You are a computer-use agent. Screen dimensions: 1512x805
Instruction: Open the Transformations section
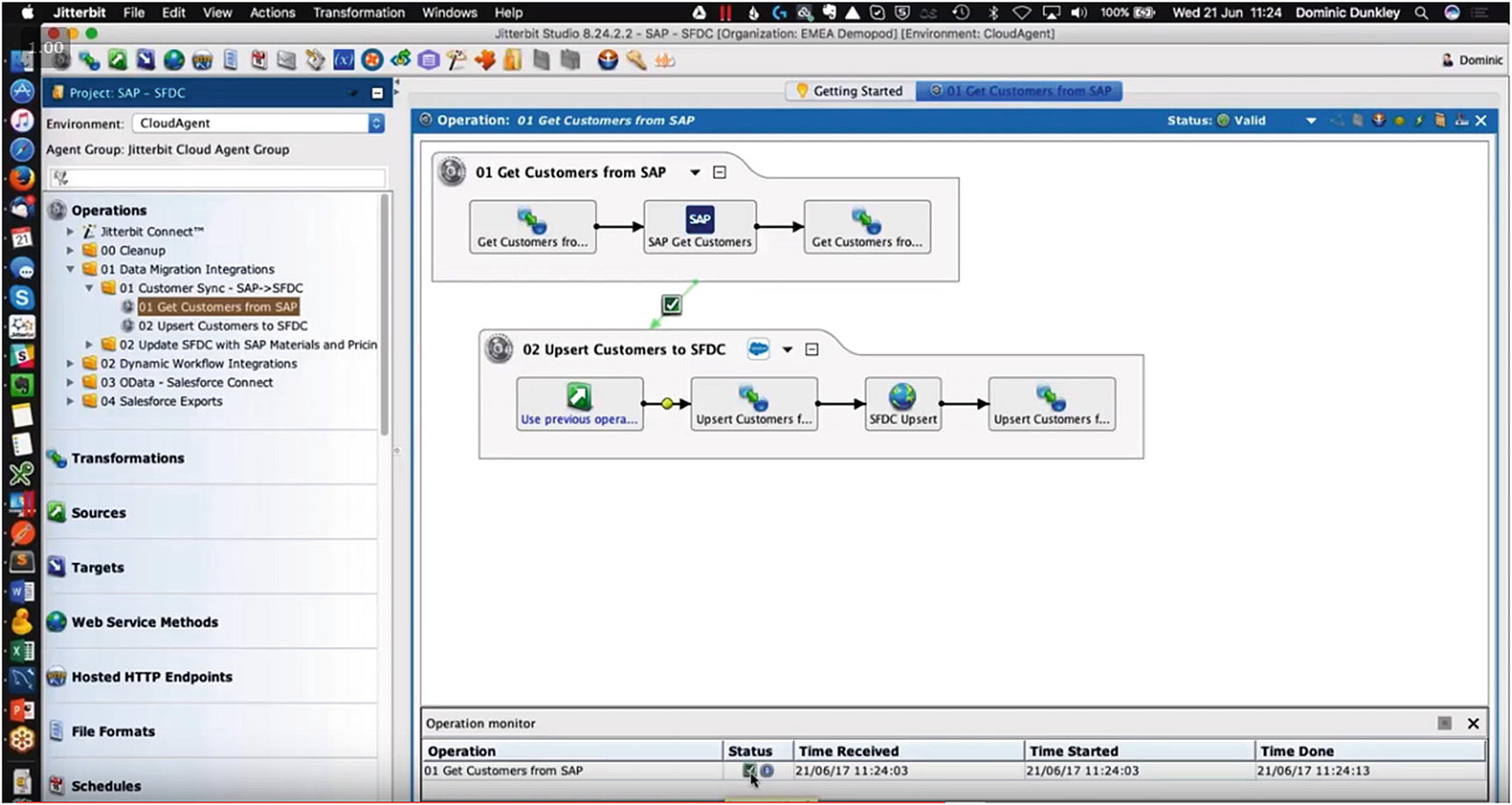click(127, 459)
